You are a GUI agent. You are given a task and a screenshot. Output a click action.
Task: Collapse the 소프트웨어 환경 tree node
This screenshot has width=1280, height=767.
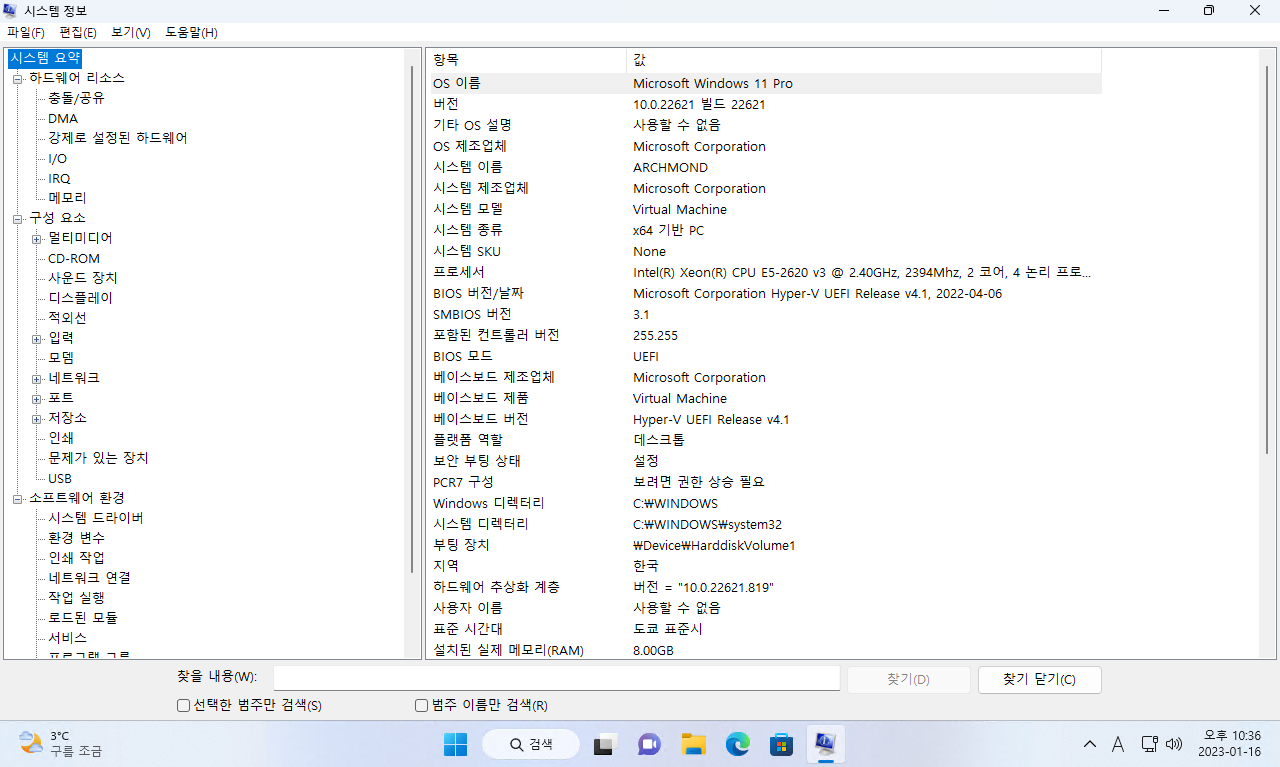[17, 498]
